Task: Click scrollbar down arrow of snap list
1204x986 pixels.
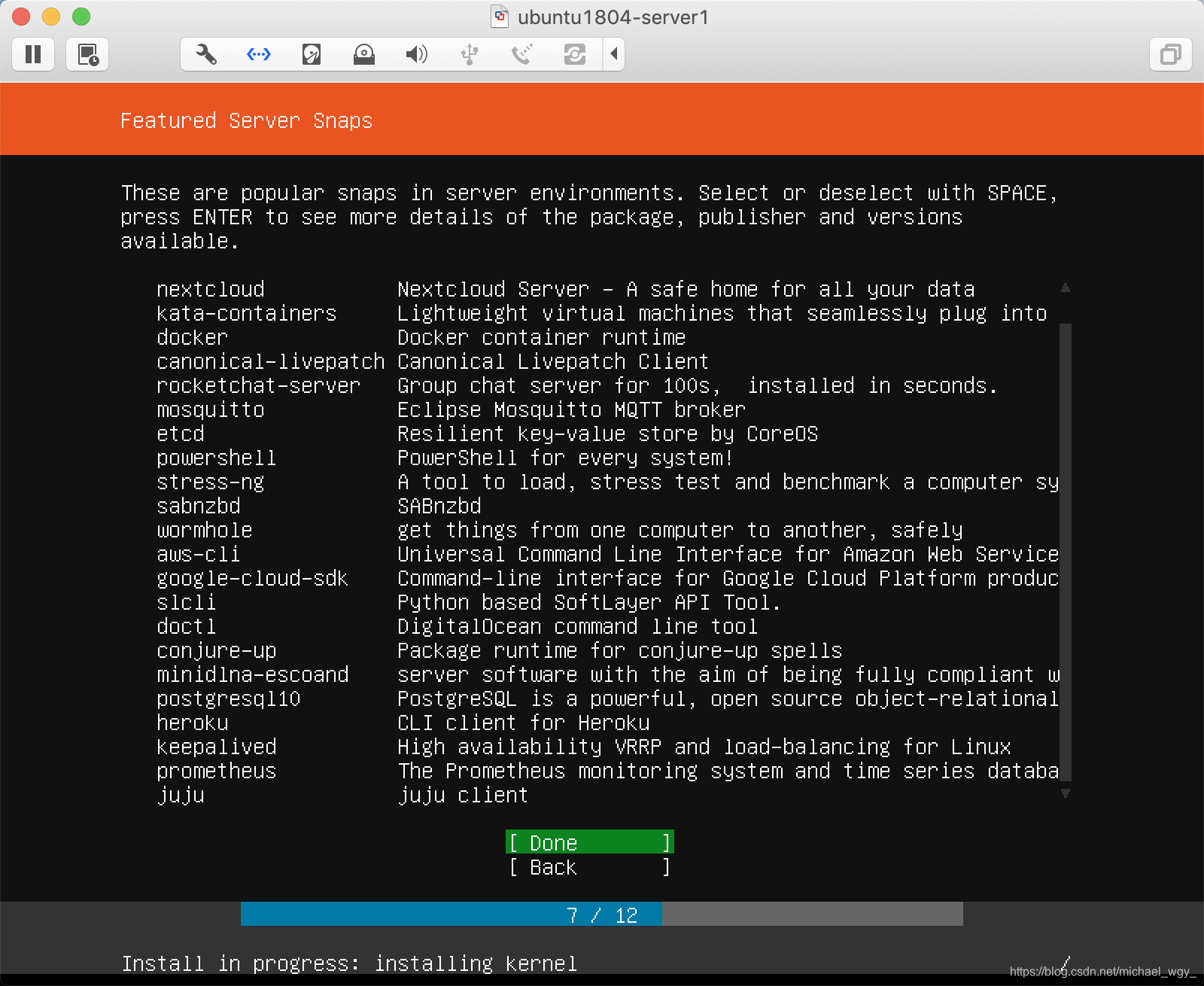Action: [x=1066, y=793]
